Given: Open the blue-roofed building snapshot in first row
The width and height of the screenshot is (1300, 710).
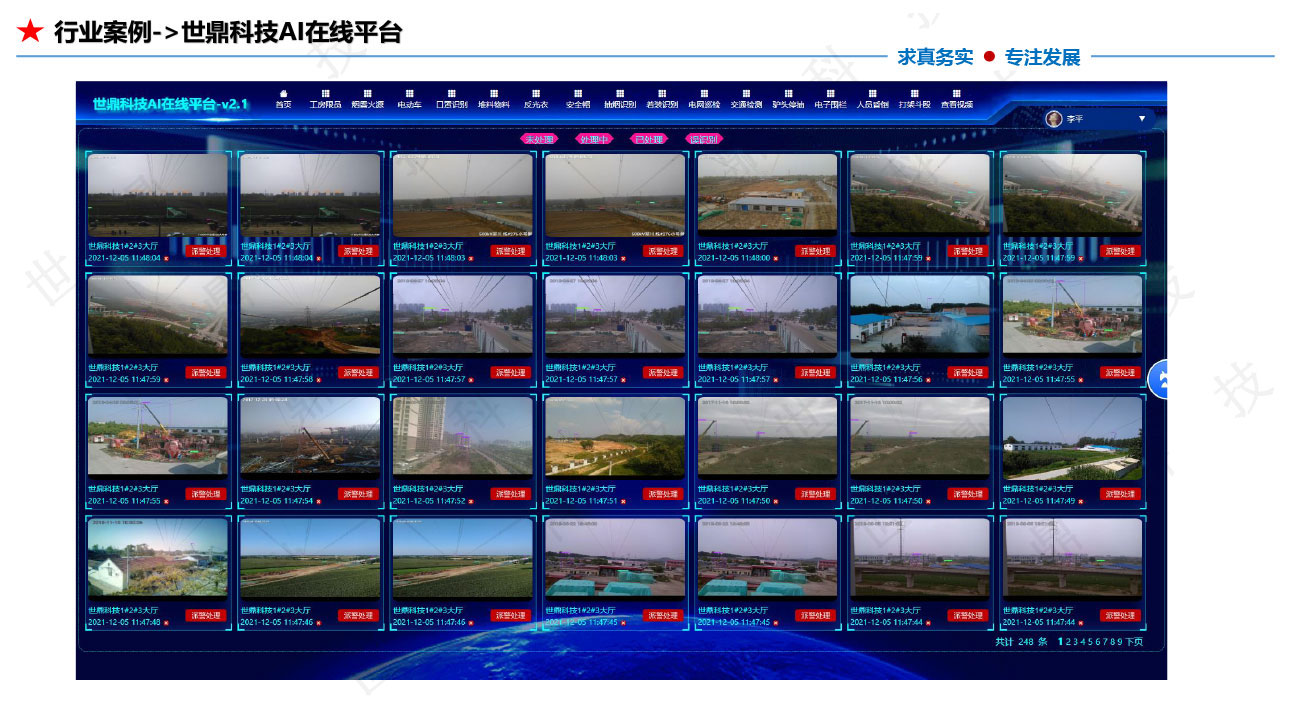Looking at the screenshot, I should coord(767,193).
